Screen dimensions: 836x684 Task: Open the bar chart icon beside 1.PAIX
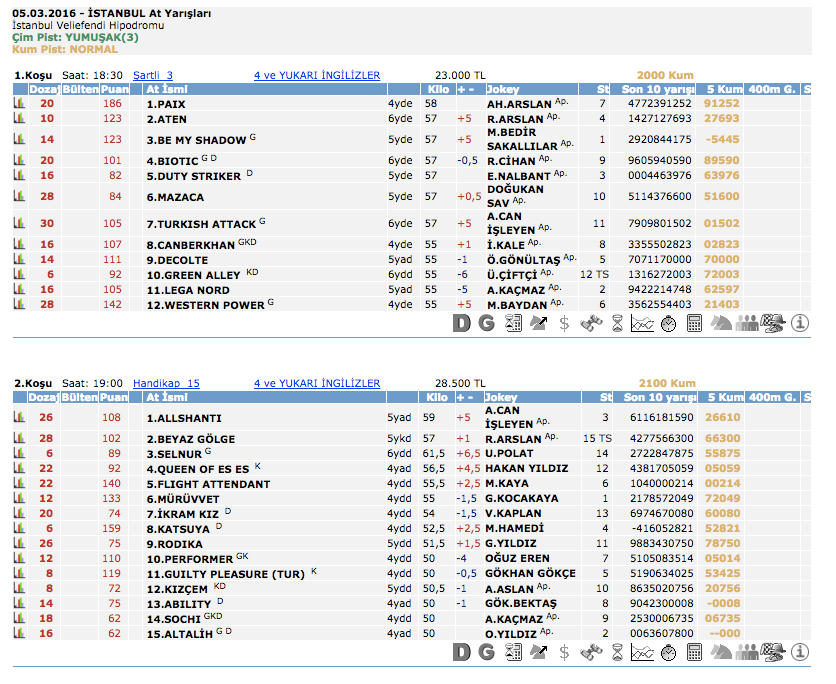click(18, 103)
